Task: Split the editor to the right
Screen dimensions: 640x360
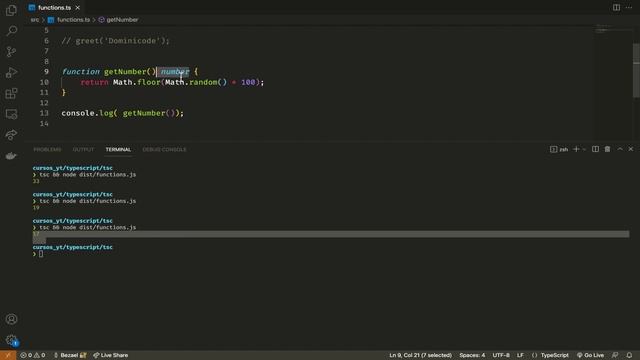Action: coord(616,7)
